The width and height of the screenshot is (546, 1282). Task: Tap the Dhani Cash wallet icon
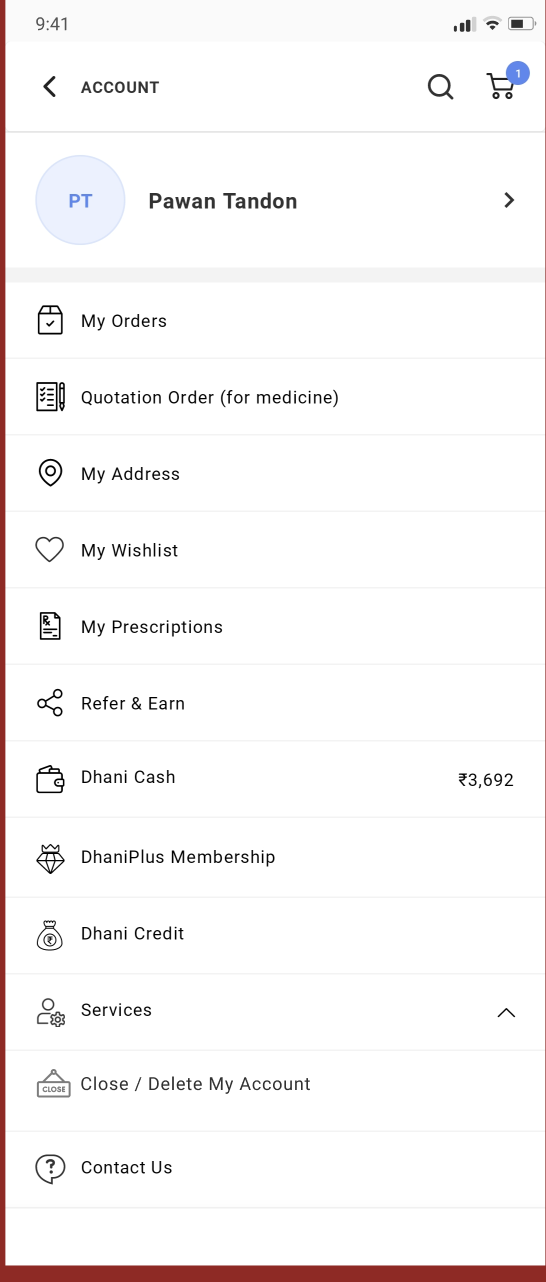(50, 779)
